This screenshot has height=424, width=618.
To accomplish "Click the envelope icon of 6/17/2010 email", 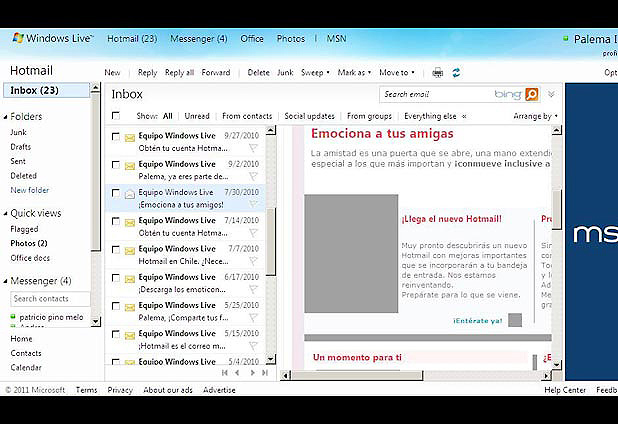I will pyautogui.click(x=130, y=279).
